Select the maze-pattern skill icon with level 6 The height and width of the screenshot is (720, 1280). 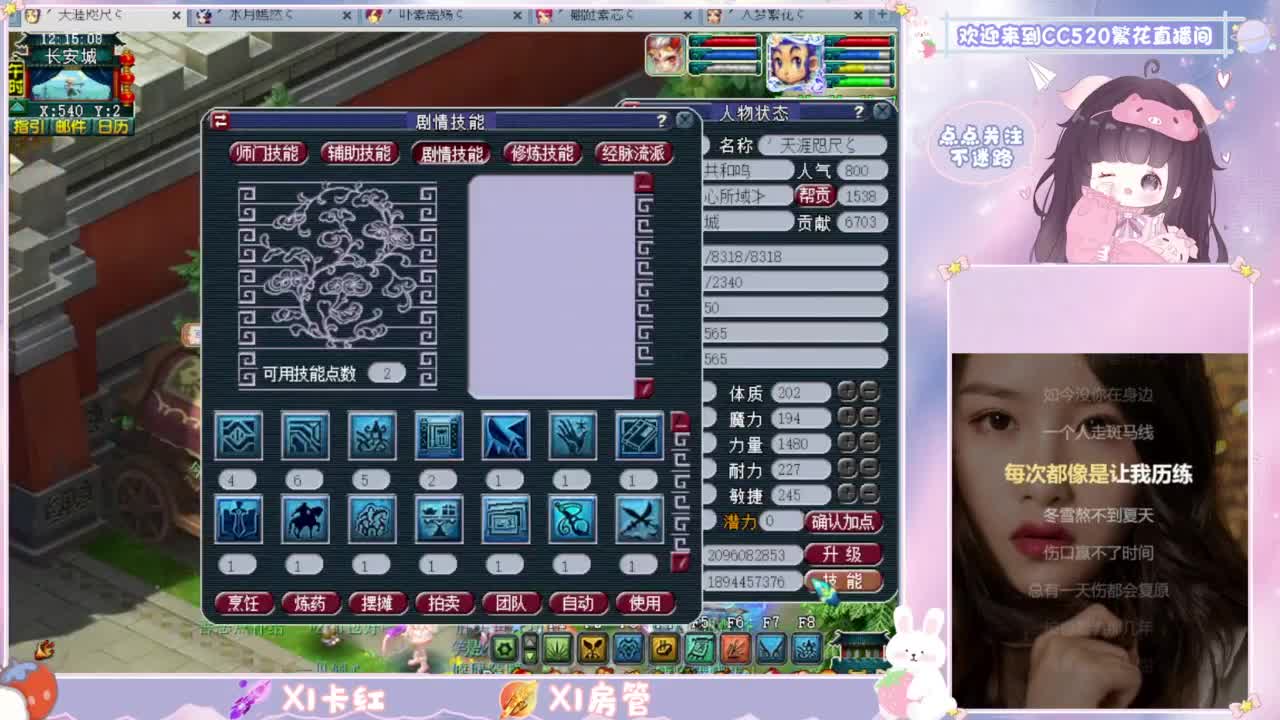pos(305,436)
